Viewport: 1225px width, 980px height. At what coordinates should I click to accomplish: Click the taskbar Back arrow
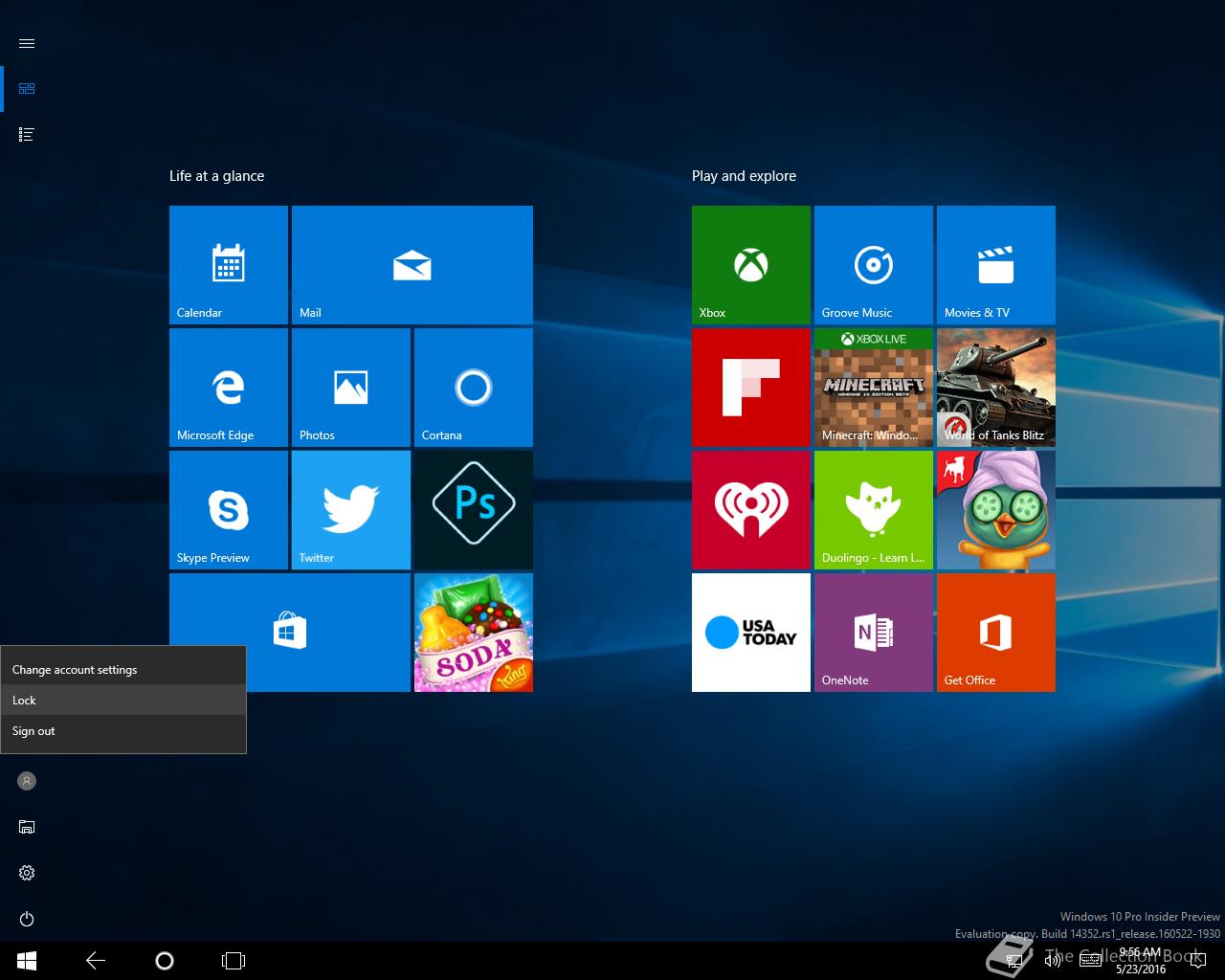[x=96, y=961]
